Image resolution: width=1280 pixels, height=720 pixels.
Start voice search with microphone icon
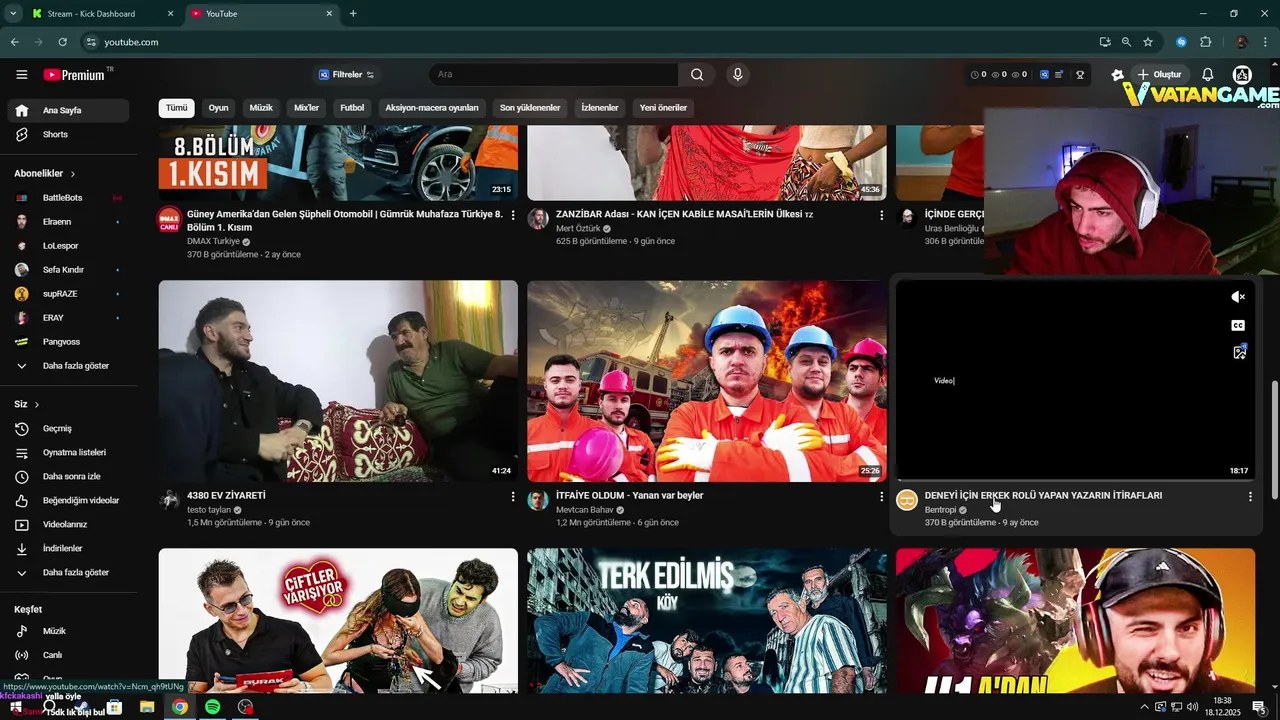[738, 75]
